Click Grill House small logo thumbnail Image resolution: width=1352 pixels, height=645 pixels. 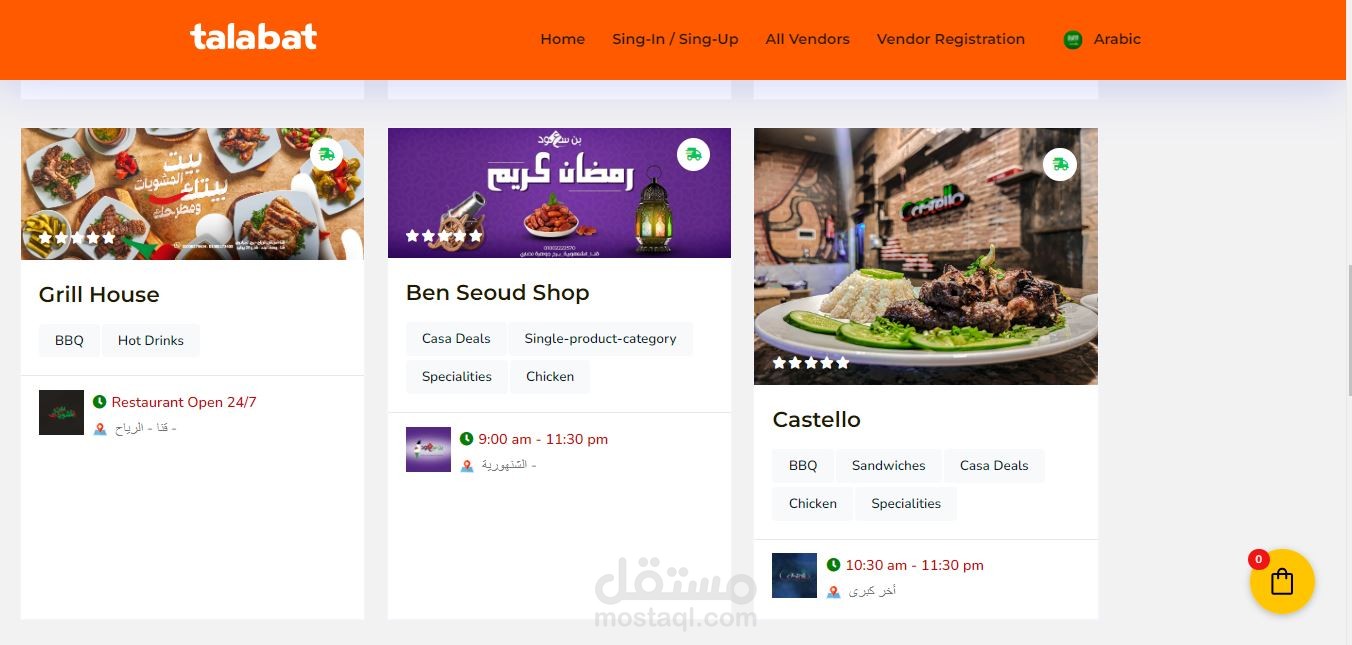(x=61, y=413)
